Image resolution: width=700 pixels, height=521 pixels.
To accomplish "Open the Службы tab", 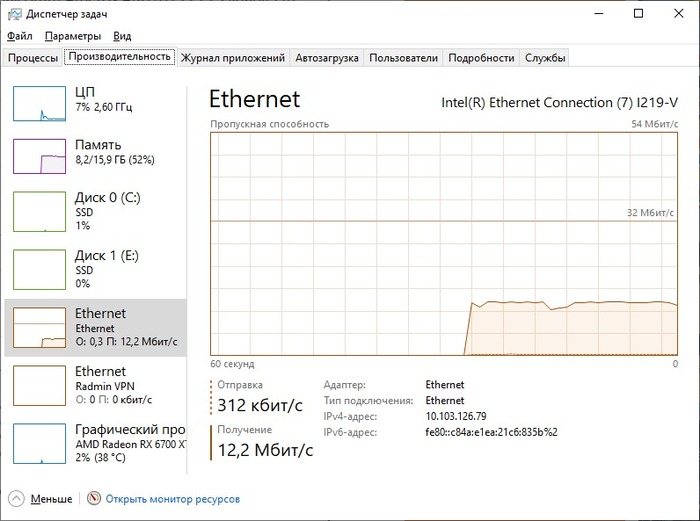I will 545,58.
